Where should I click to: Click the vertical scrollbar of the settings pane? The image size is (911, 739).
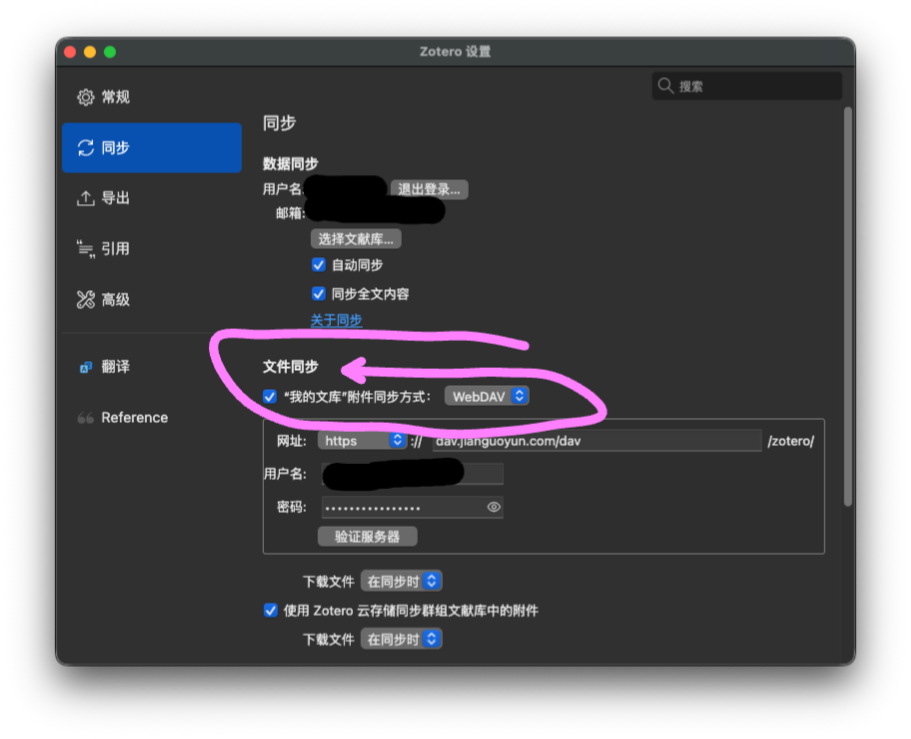pyautogui.click(x=848, y=306)
